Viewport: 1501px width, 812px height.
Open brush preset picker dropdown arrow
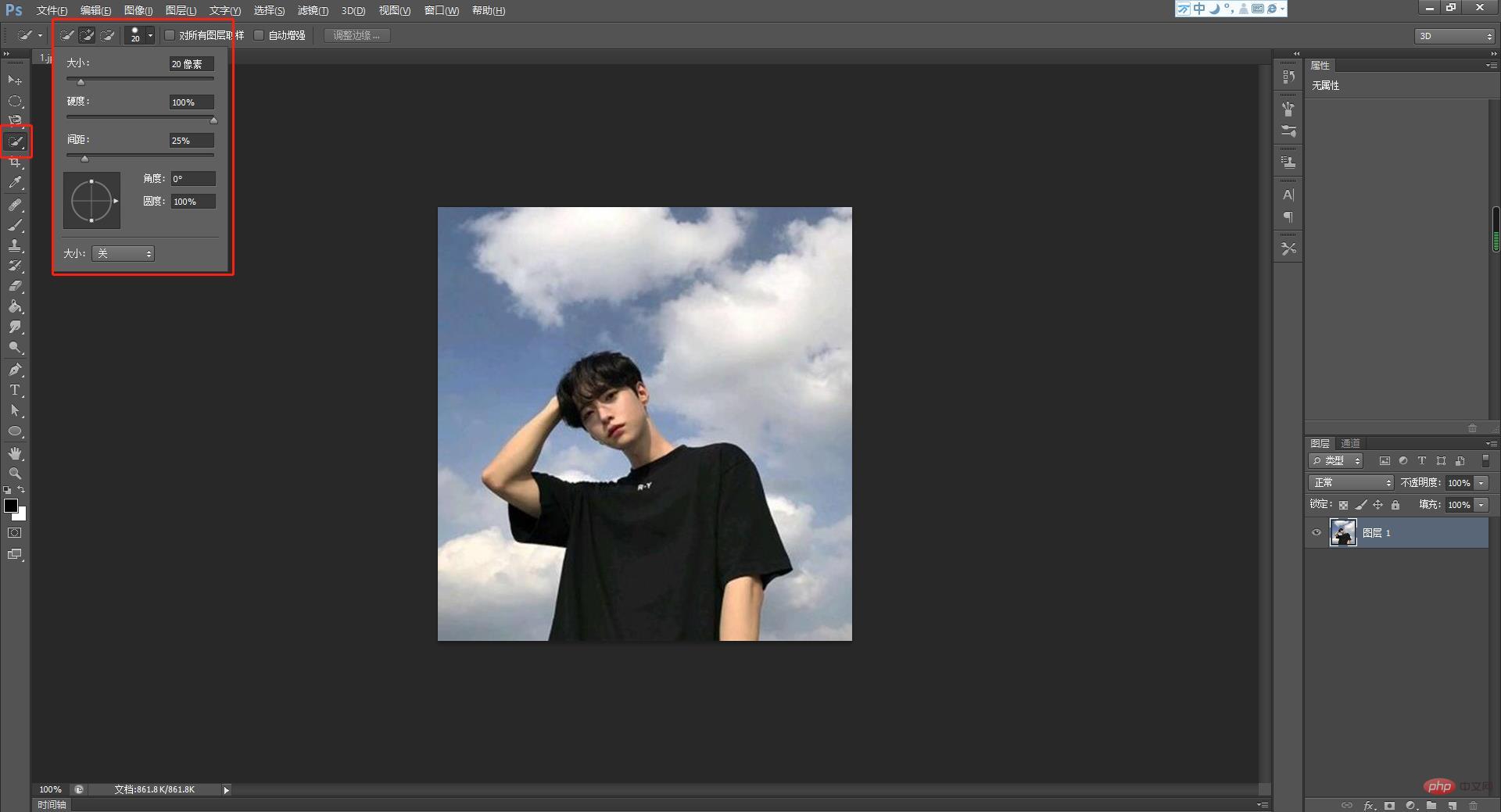150,35
